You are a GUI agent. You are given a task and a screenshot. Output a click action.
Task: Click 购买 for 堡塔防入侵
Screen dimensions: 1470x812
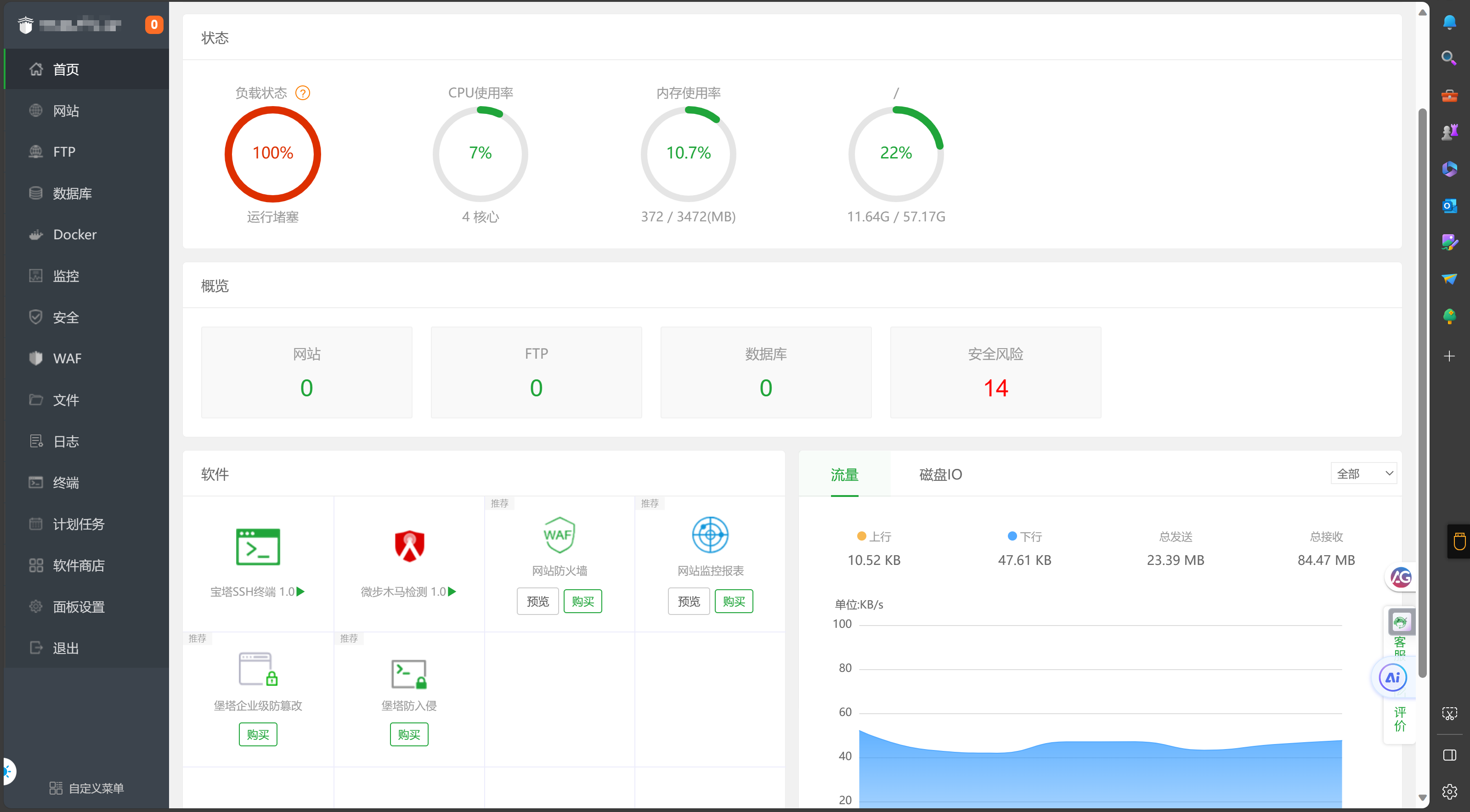tap(409, 734)
